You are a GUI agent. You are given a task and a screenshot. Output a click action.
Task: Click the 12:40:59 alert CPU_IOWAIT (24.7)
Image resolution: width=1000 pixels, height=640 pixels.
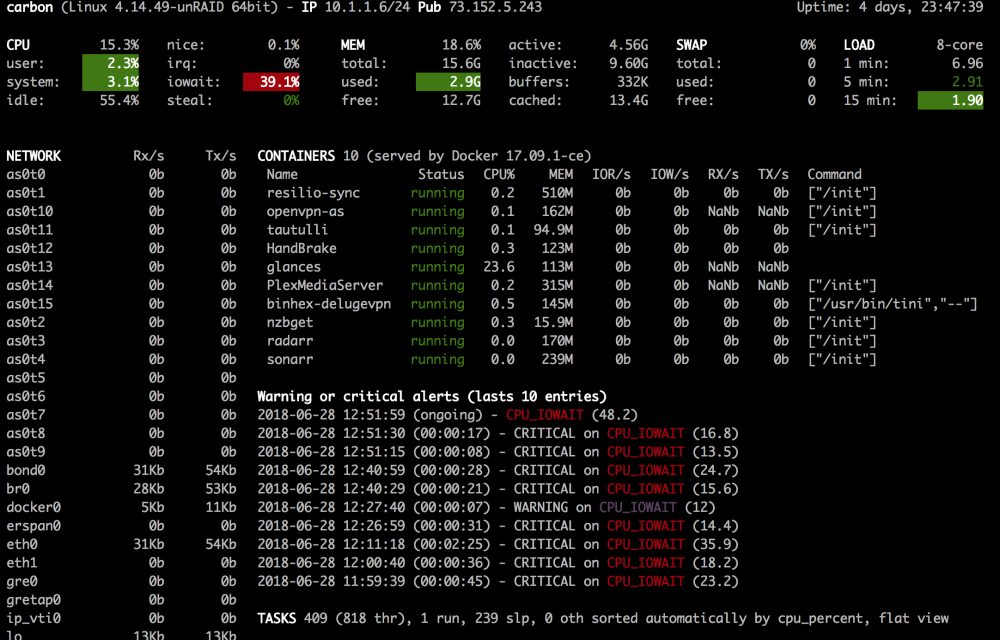[x=497, y=470]
